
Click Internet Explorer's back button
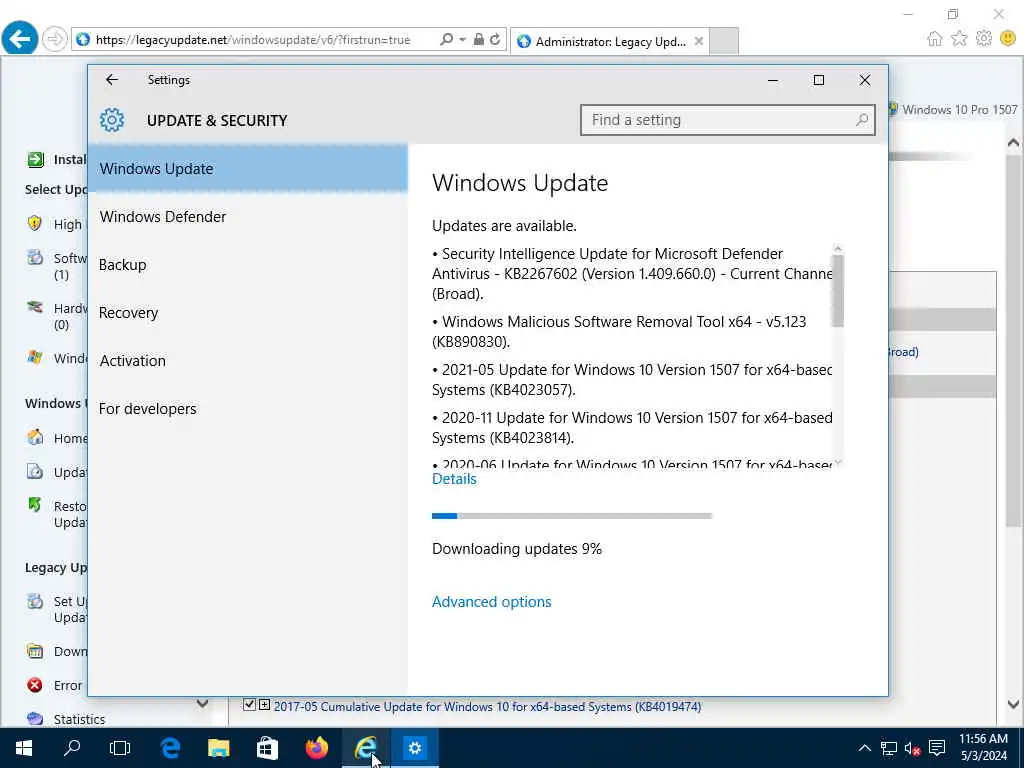(x=20, y=39)
